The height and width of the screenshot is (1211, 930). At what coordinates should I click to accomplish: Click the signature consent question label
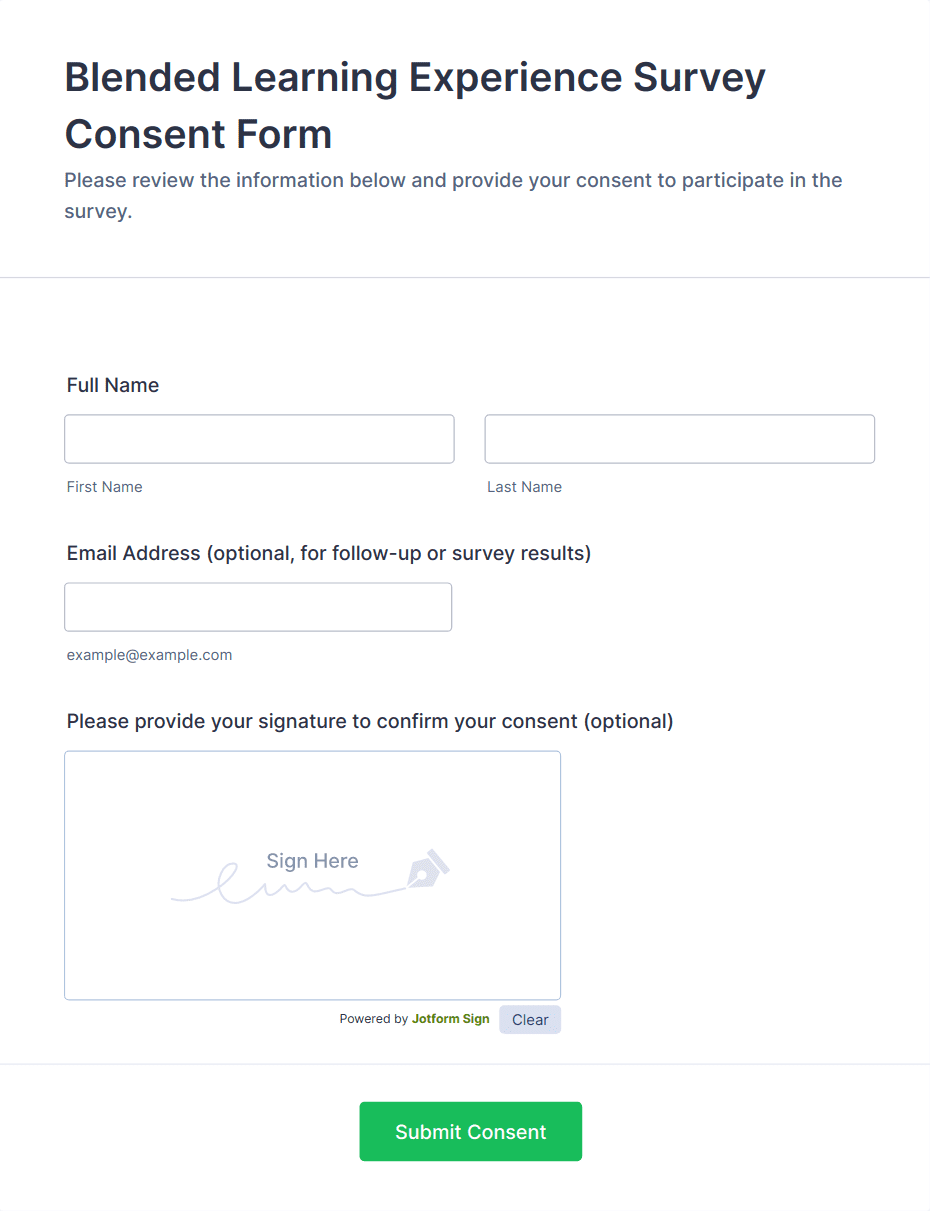370,721
